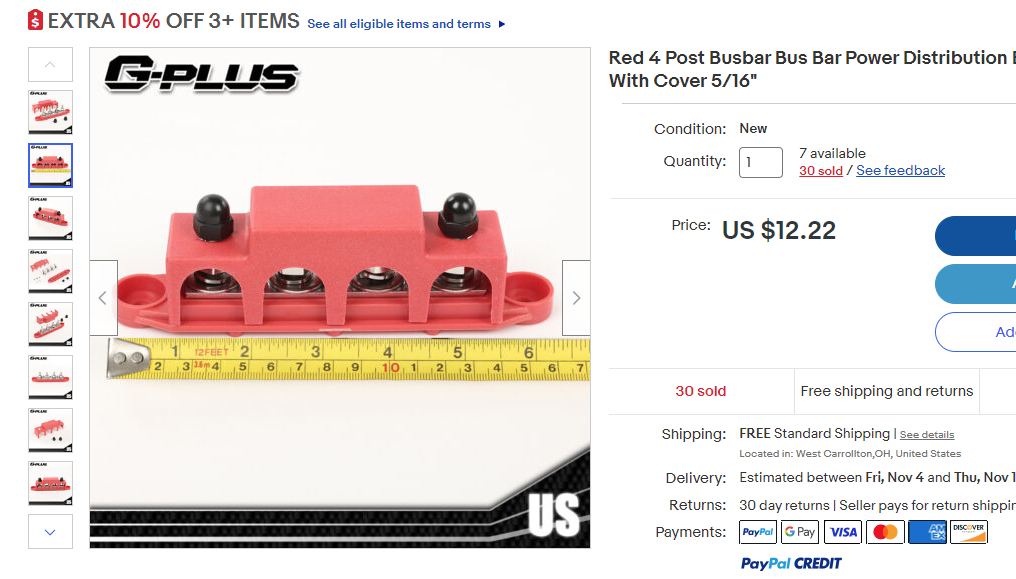Screen dimensions: 1016x579
Task: Click the Mastercard icon
Action: [x=885, y=532]
